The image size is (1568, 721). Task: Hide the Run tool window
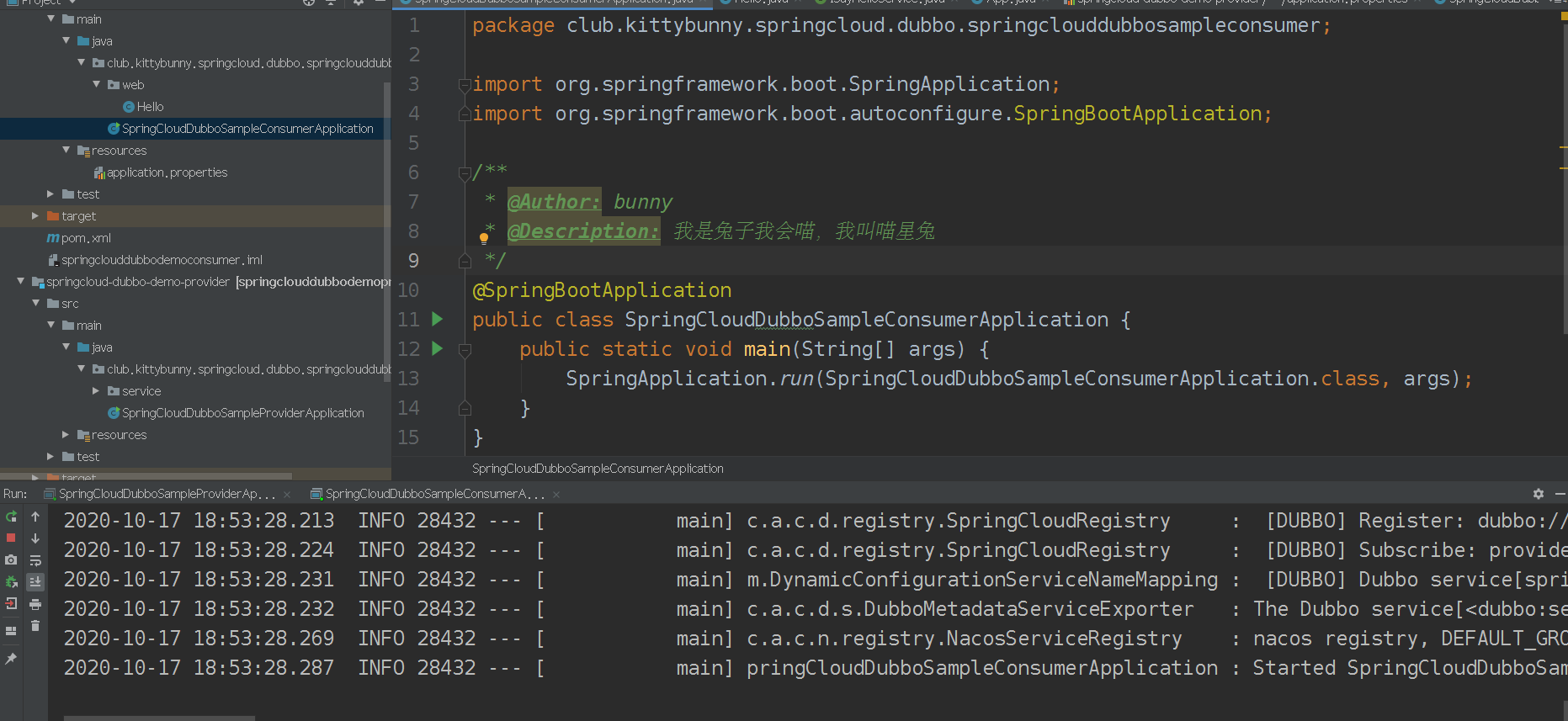(1560, 494)
